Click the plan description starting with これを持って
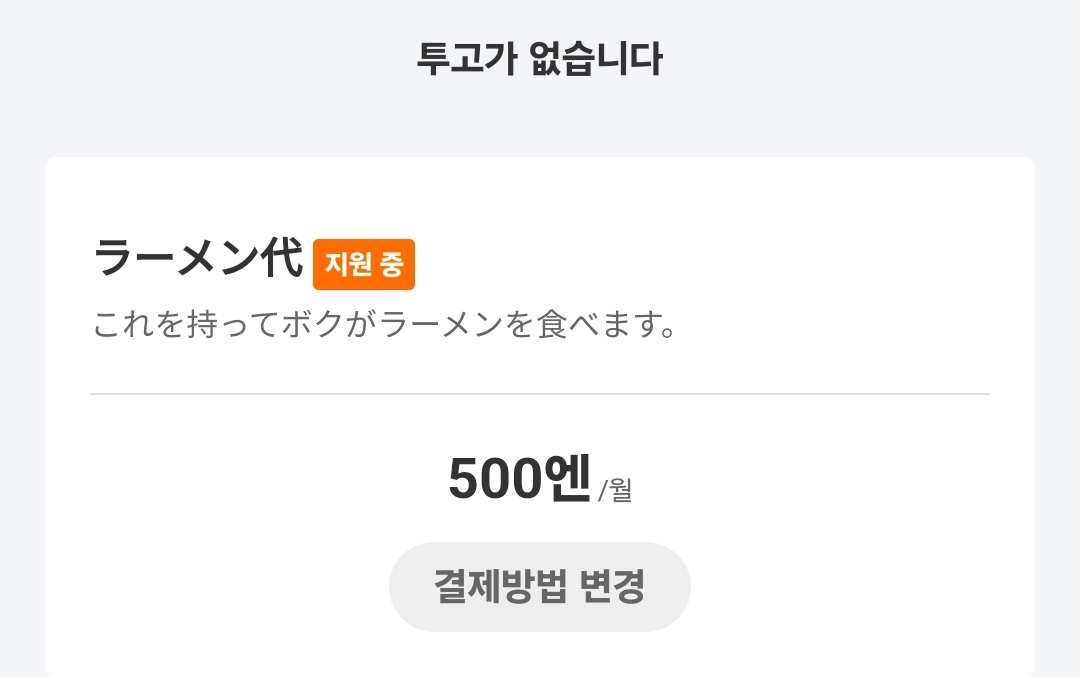Viewport: 1080px width, 677px height. (x=385, y=325)
